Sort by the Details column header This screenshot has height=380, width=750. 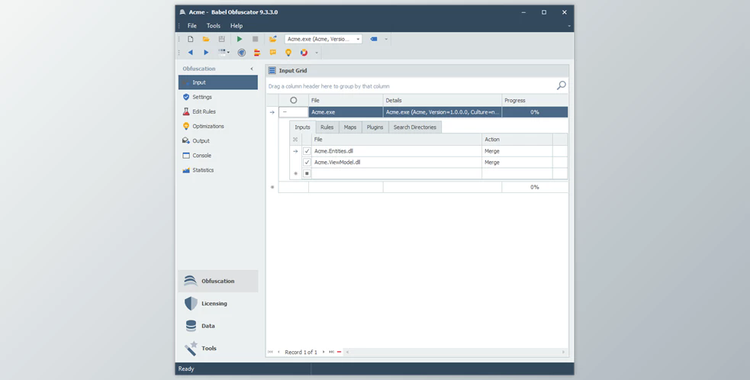(x=442, y=101)
